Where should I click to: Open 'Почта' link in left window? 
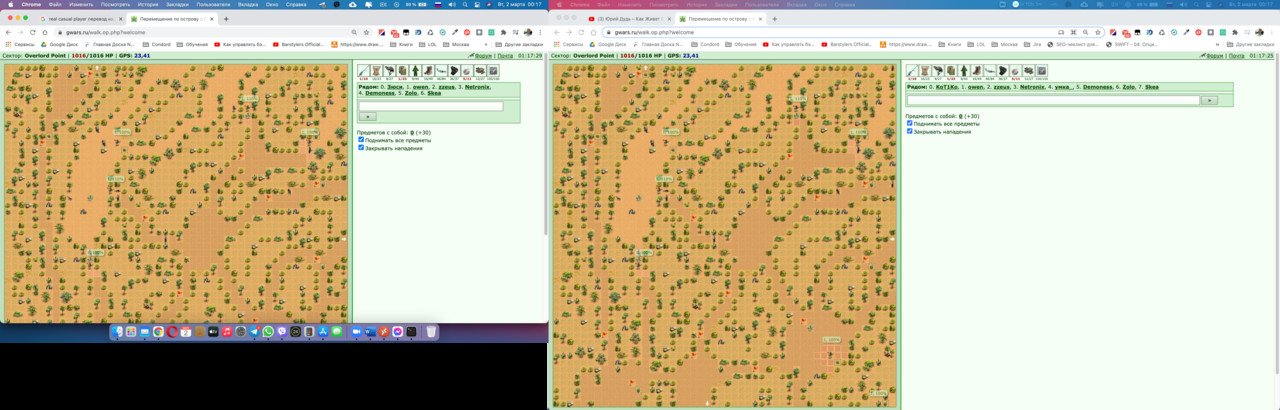[x=506, y=56]
